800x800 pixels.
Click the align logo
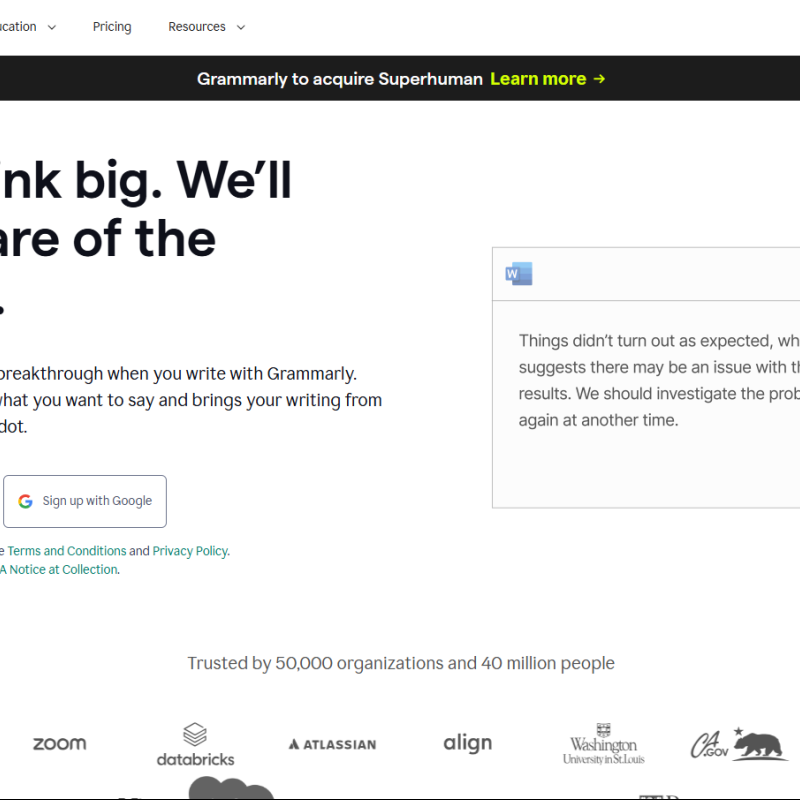point(467,743)
